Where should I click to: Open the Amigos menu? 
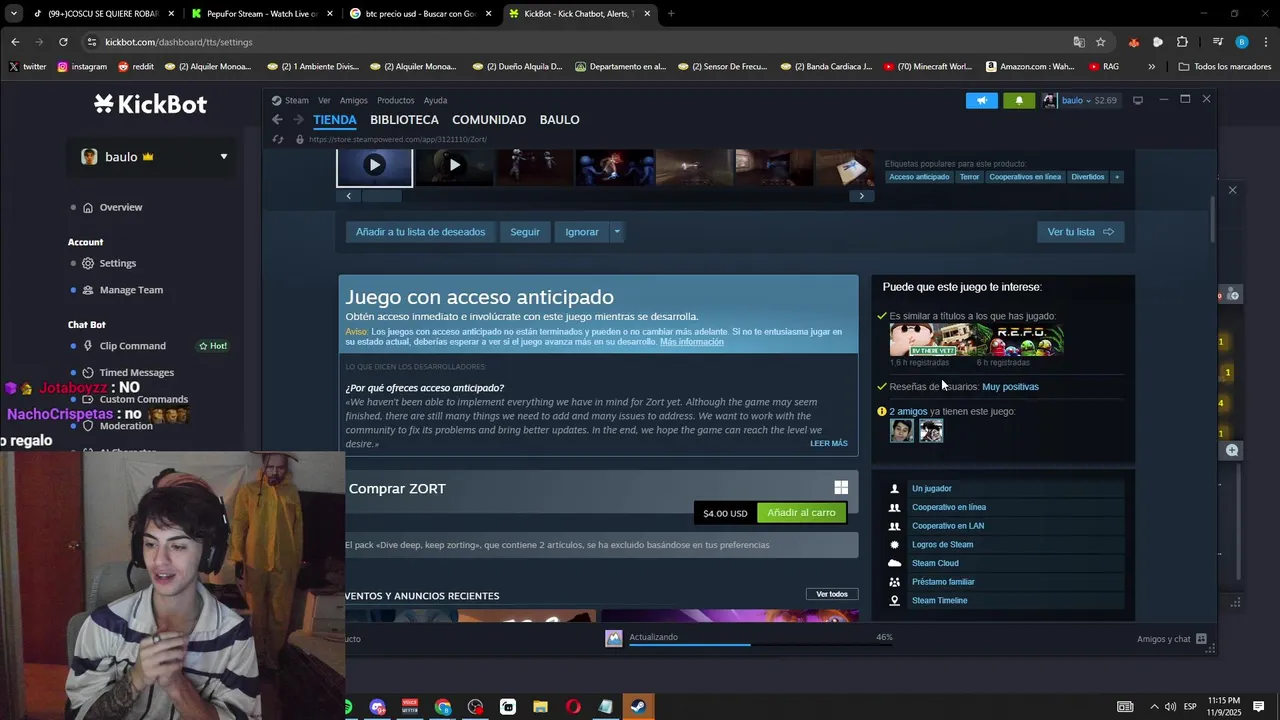[x=354, y=100]
